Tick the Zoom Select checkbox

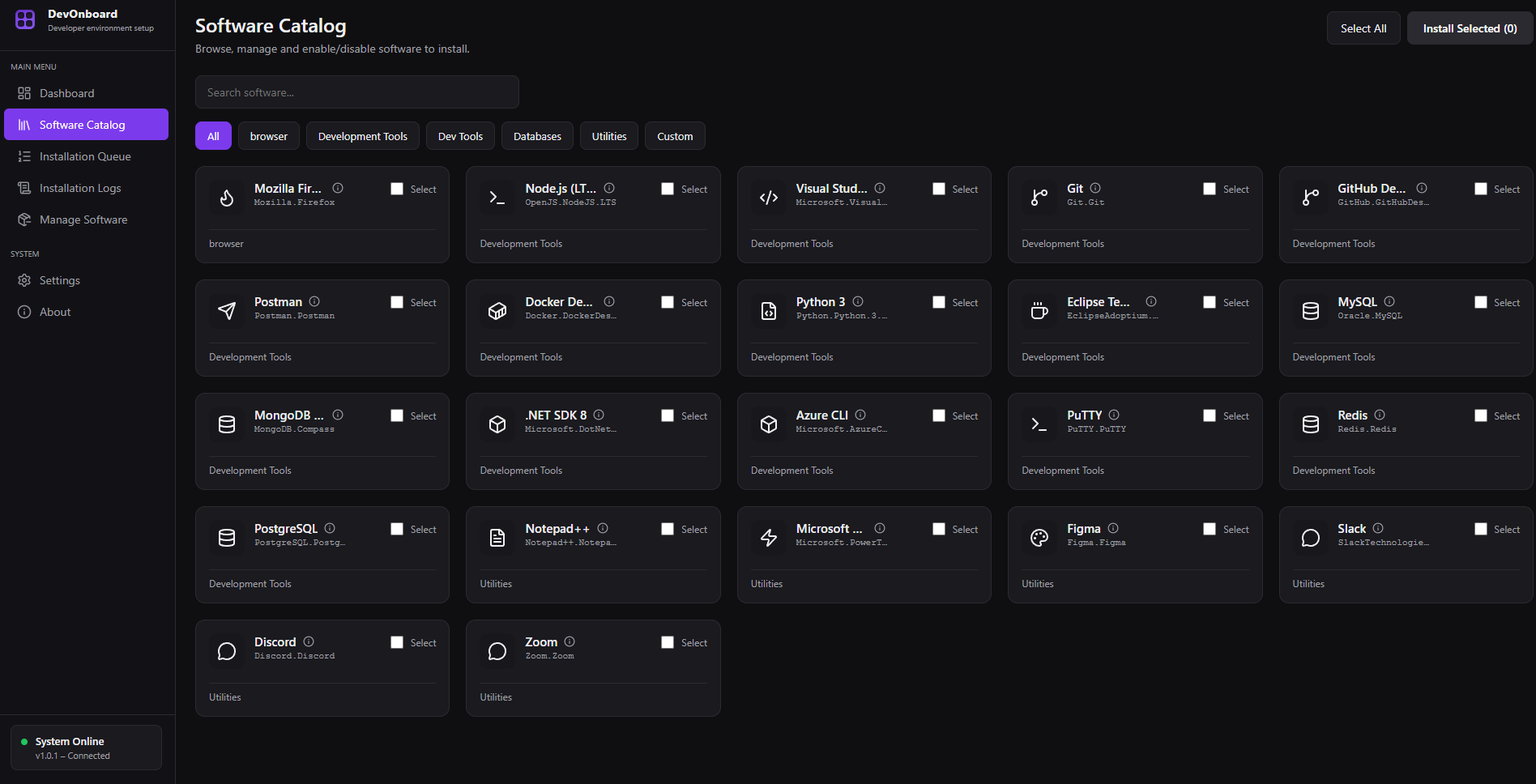pos(668,642)
